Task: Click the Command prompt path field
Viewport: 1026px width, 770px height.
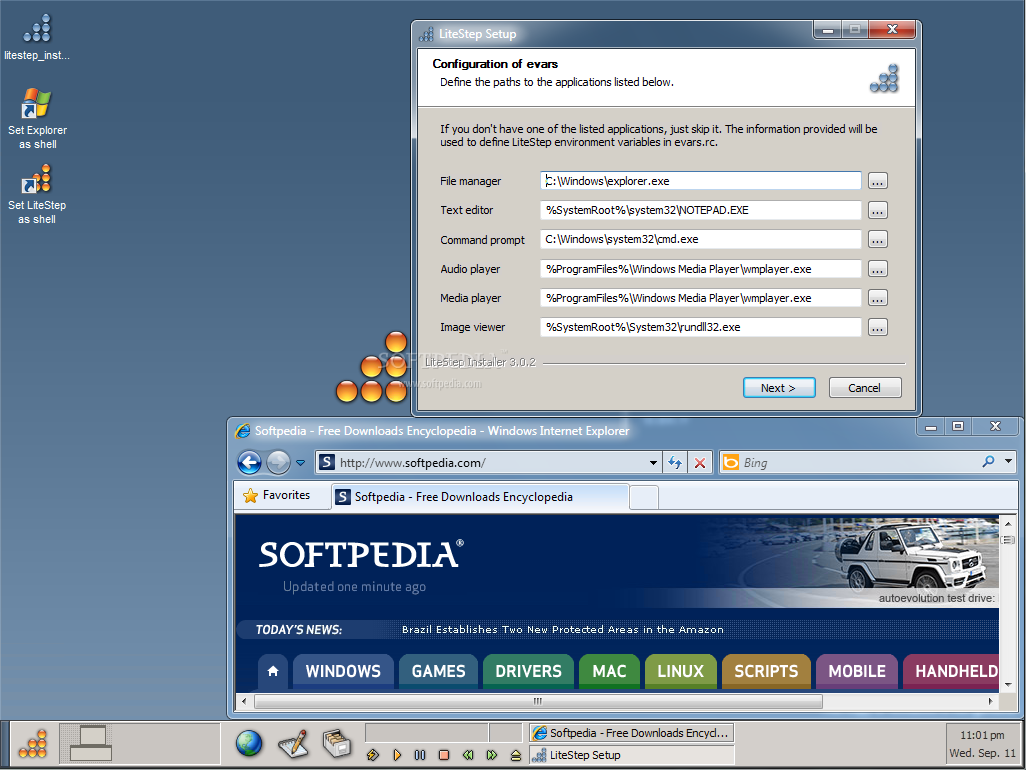Action: (x=701, y=239)
